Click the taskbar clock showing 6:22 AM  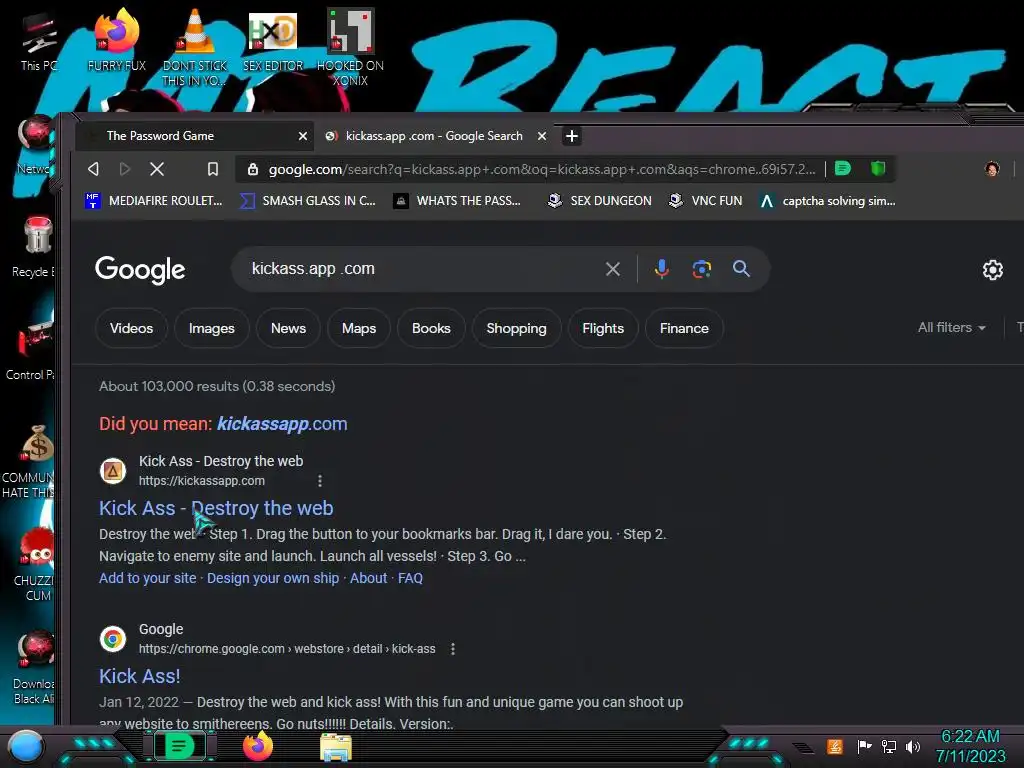click(970, 746)
